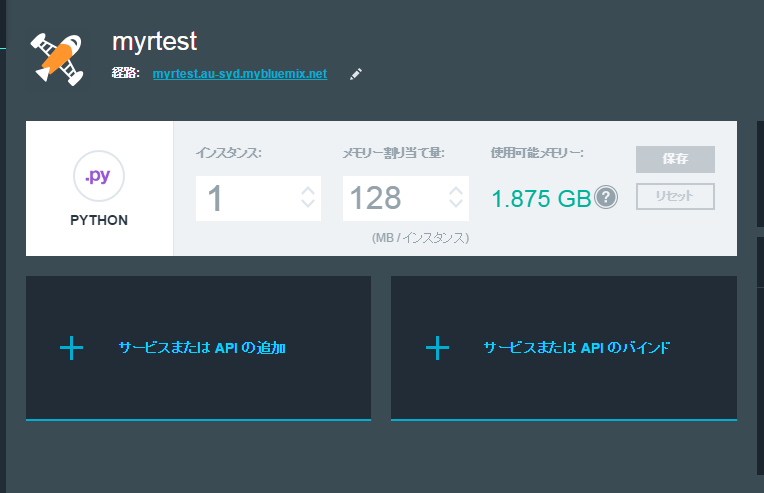764x493 pixels.
Task: Click the 保存 save button
Action: [x=675, y=159]
